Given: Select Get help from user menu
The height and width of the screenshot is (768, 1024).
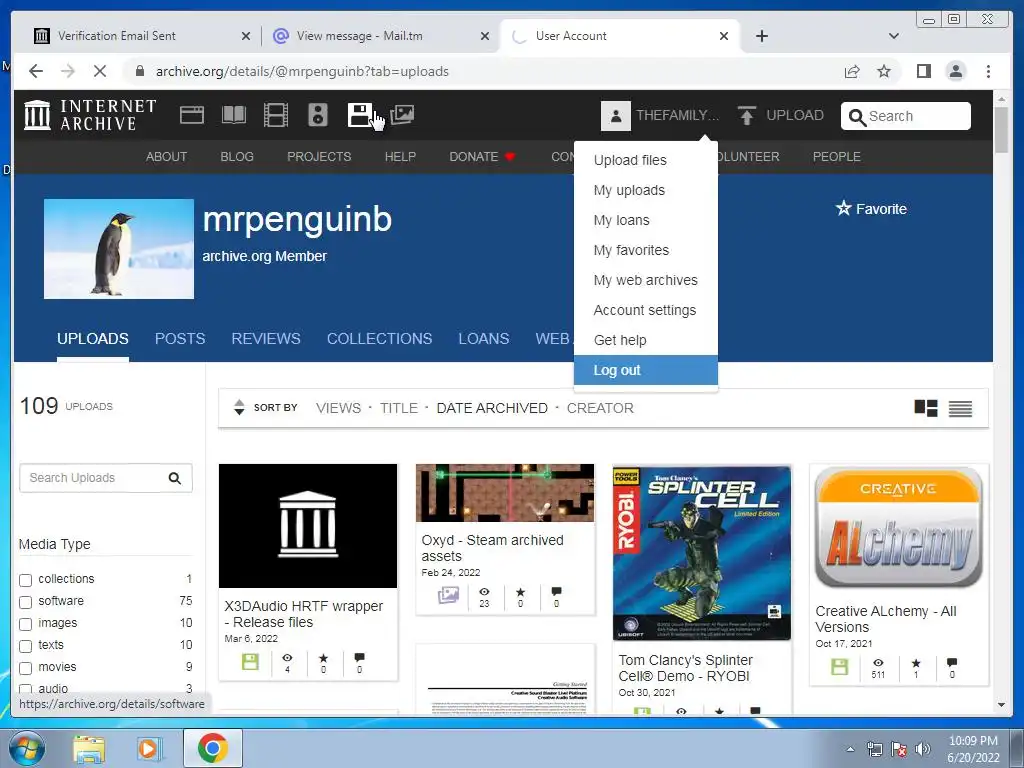Looking at the screenshot, I should click(646, 340).
